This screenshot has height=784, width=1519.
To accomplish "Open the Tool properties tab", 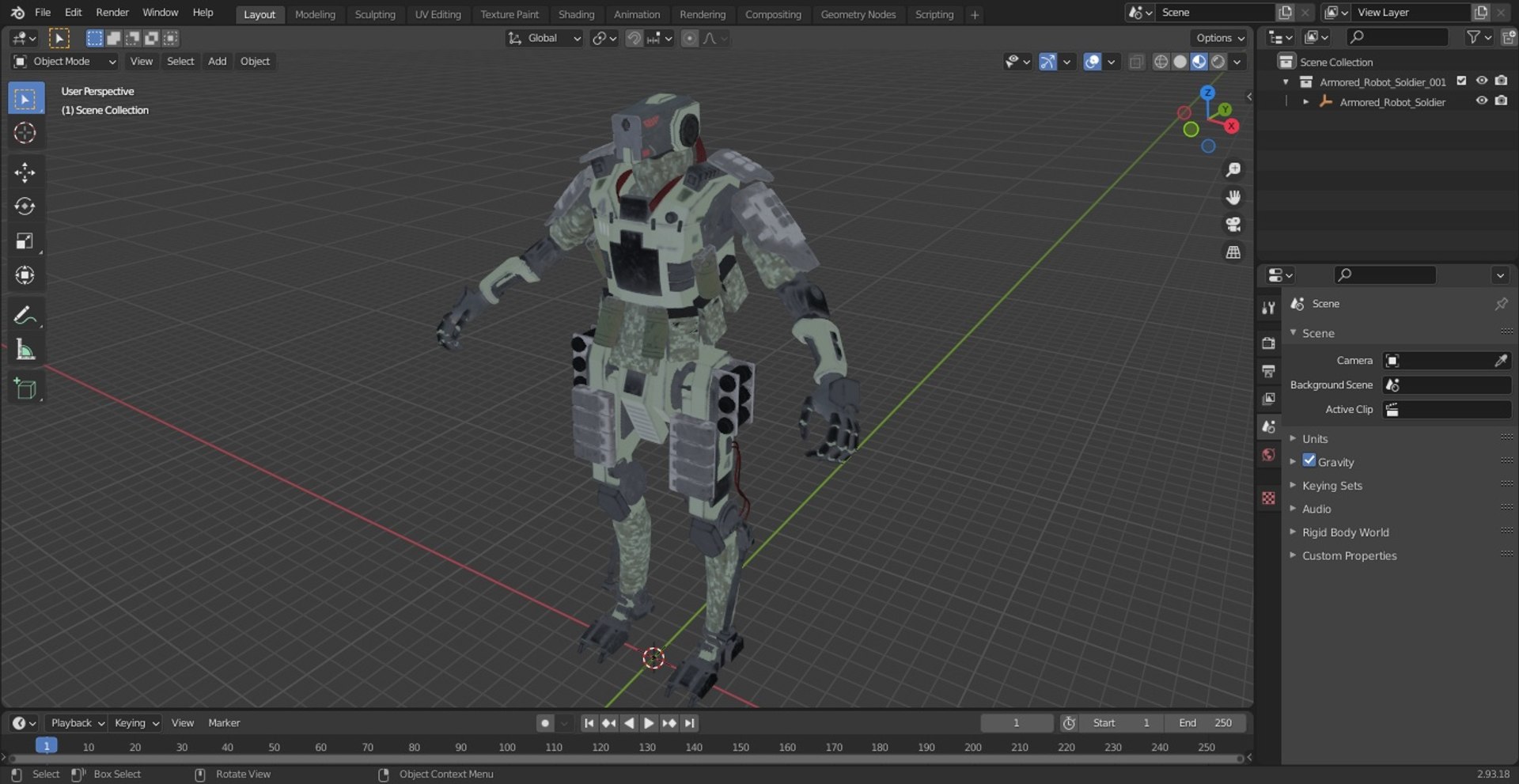I will coord(1268,308).
